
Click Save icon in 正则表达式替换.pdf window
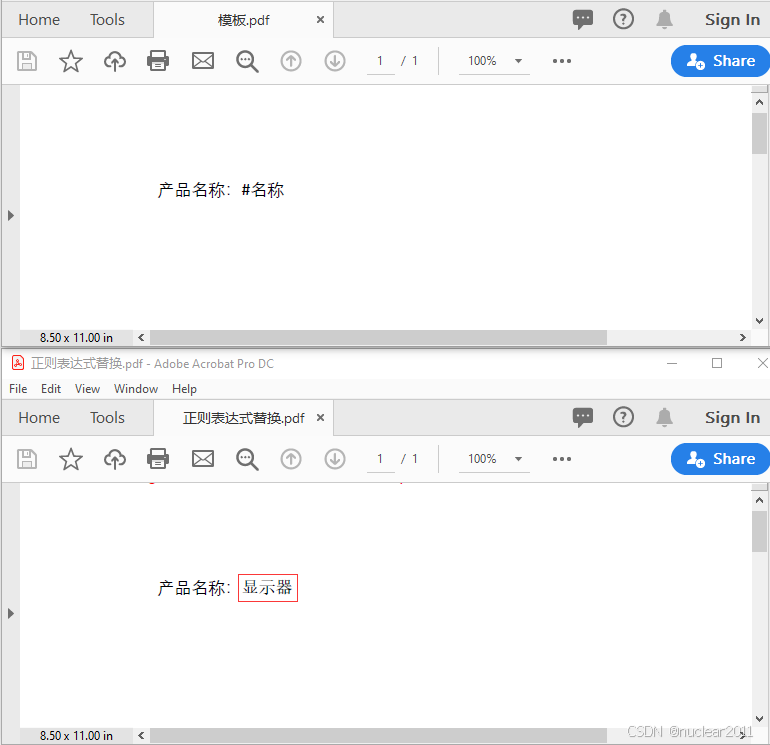pyautogui.click(x=27, y=459)
